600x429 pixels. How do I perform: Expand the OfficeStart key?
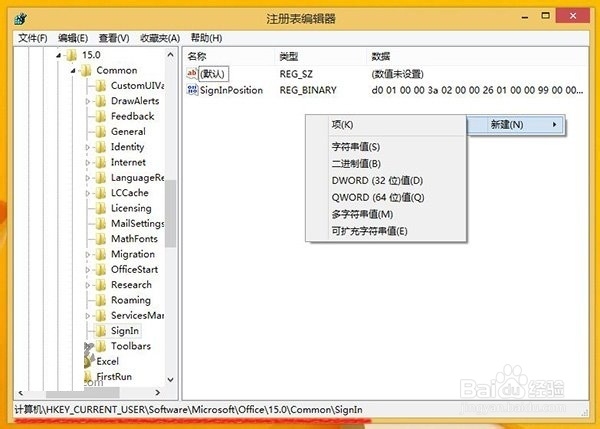click(x=88, y=270)
